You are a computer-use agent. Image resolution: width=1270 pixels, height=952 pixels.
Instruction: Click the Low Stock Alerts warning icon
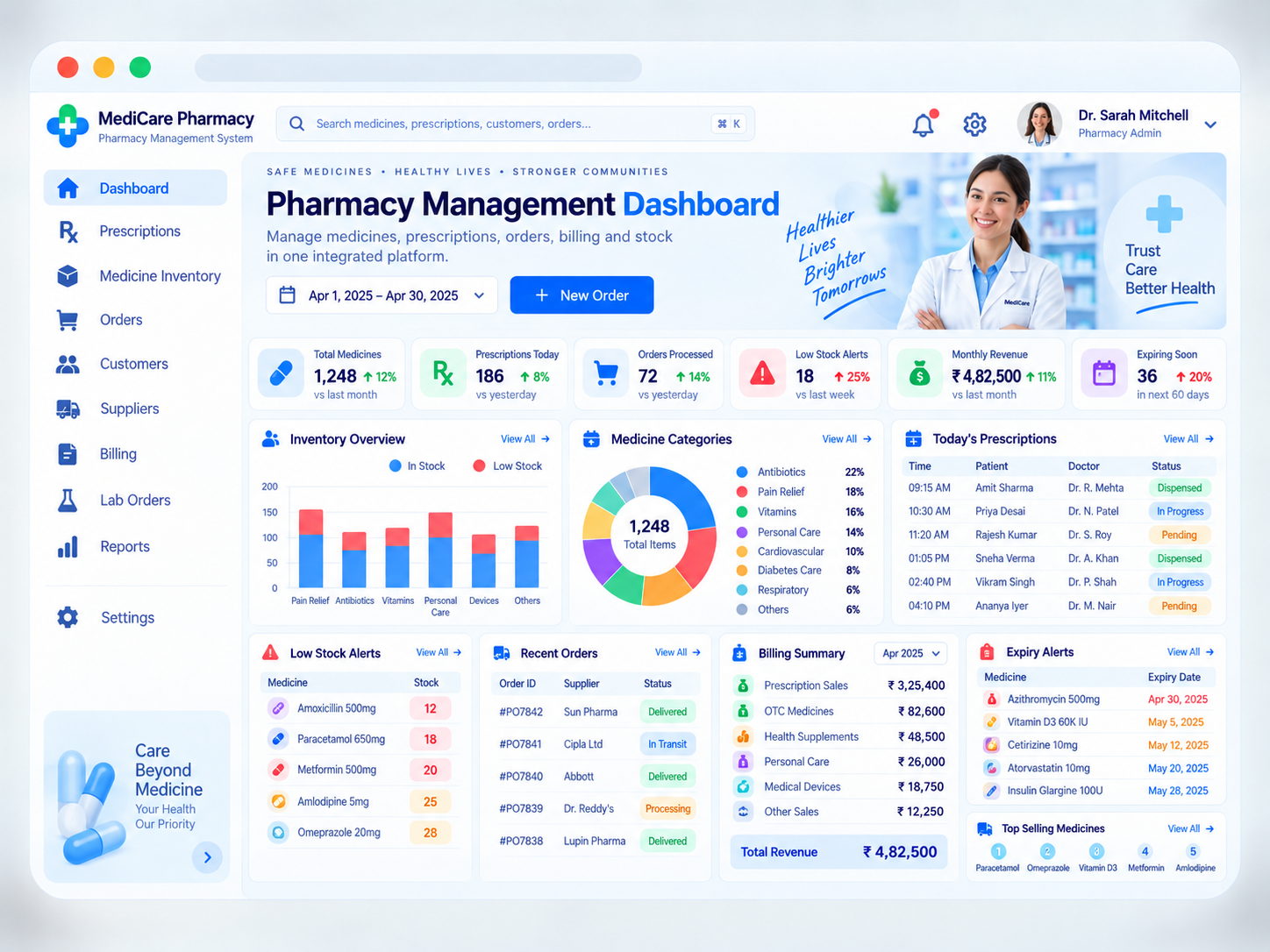pyautogui.click(x=762, y=373)
